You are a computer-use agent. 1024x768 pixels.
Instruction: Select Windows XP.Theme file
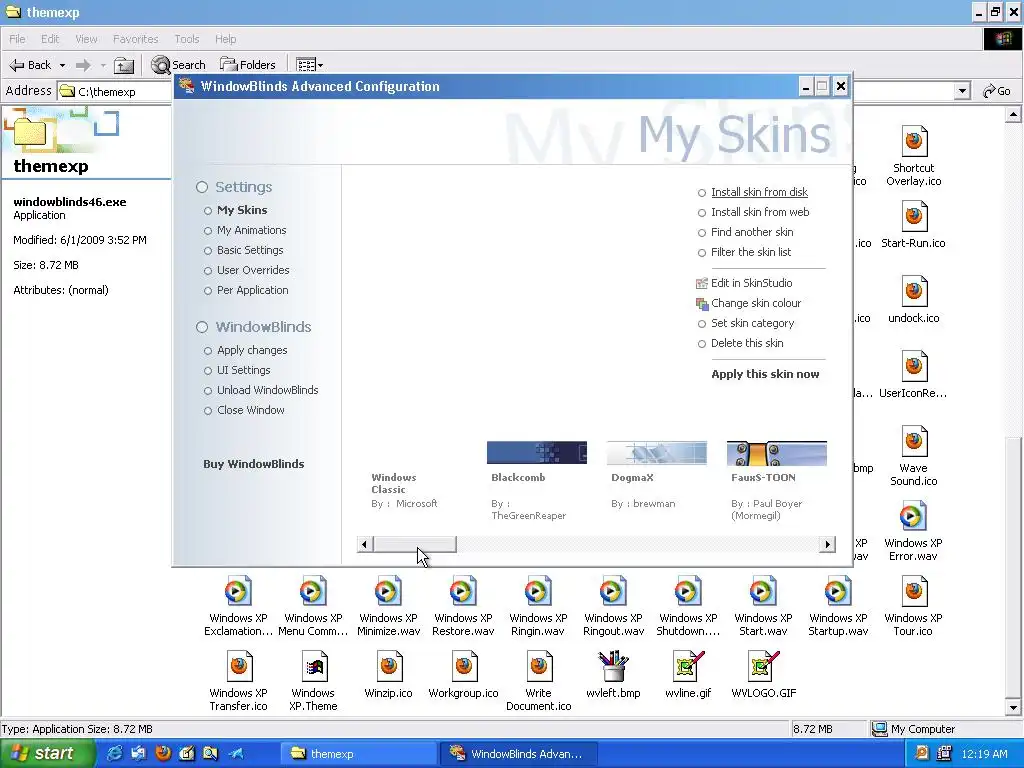pyautogui.click(x=313, y=667)
